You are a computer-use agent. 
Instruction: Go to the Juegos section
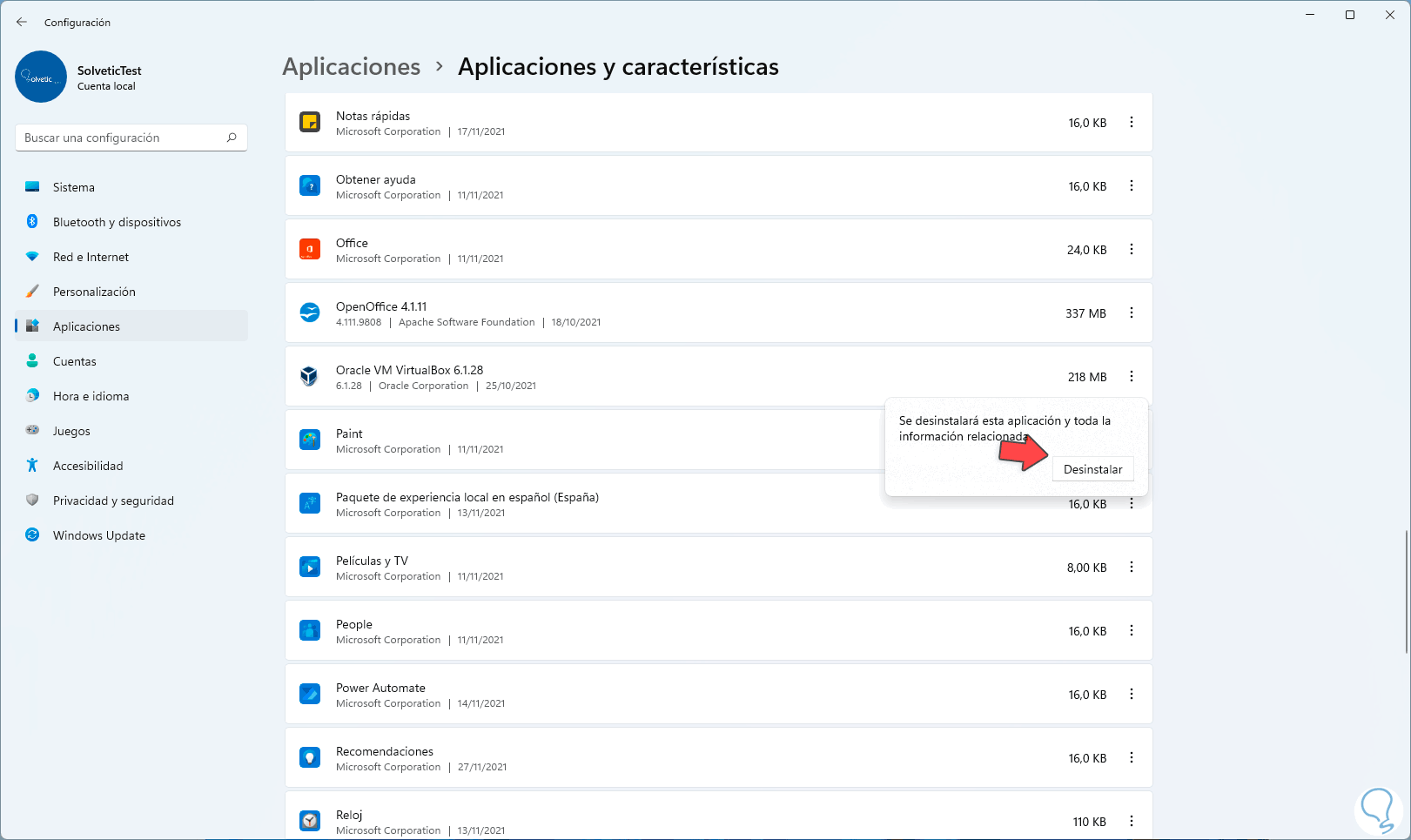click(x=131, y=431)
